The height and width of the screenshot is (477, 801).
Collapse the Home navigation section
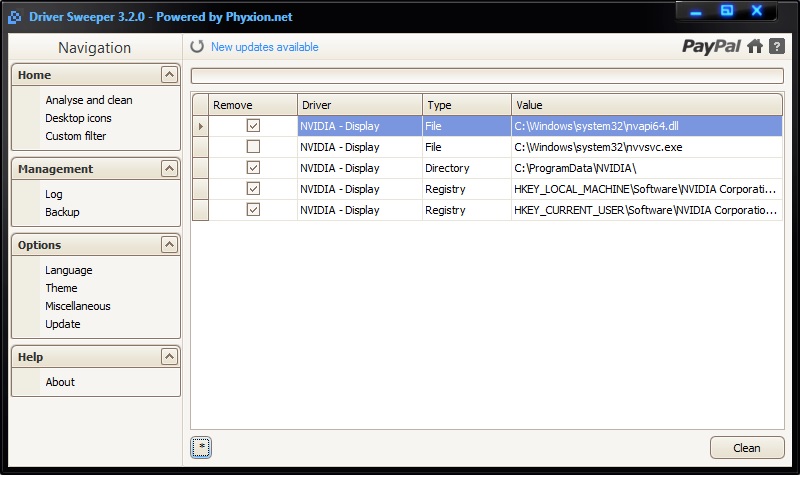(169, 75)
